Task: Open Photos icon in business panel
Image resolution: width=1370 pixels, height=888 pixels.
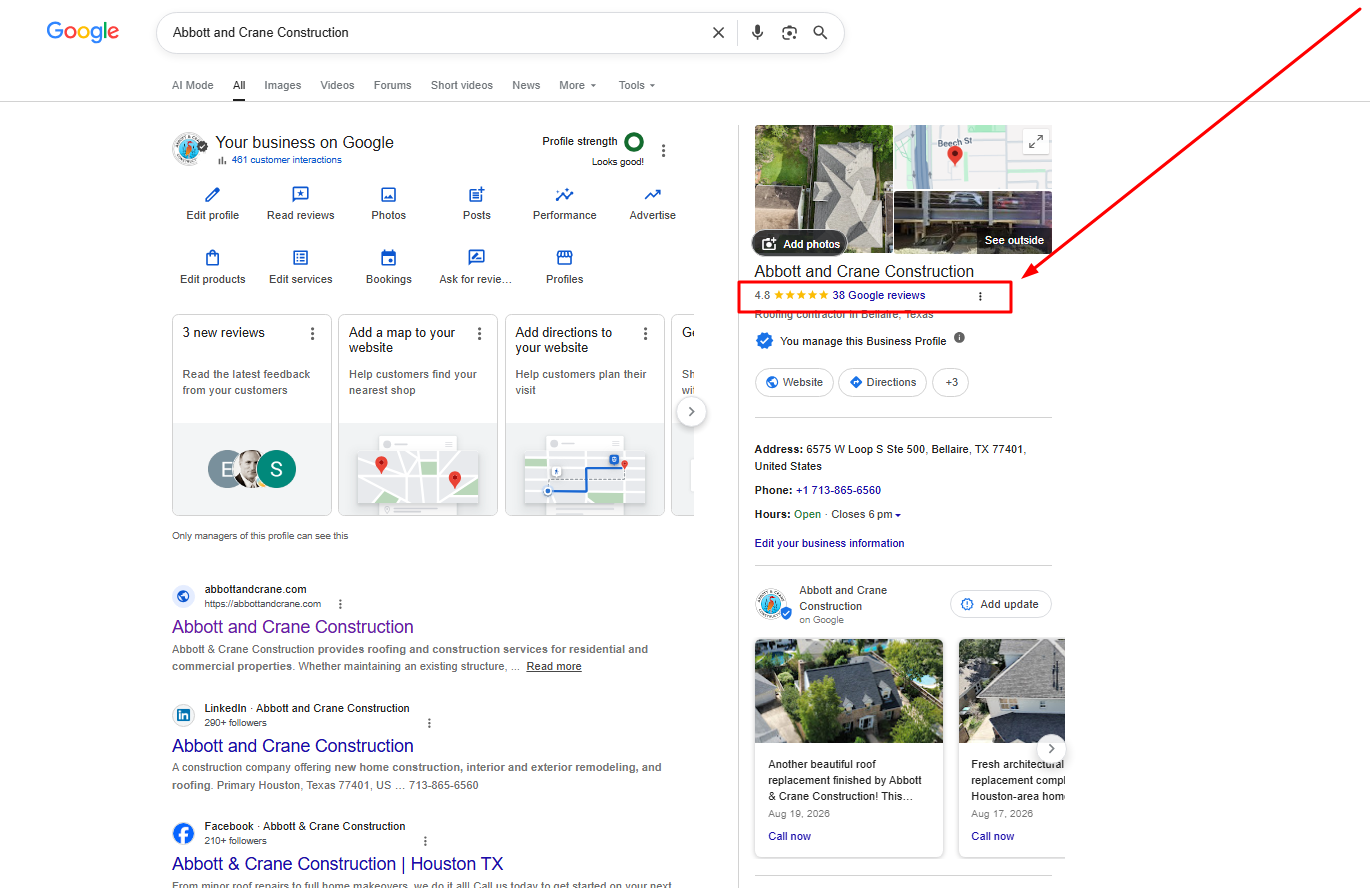Action: (388, 195)
